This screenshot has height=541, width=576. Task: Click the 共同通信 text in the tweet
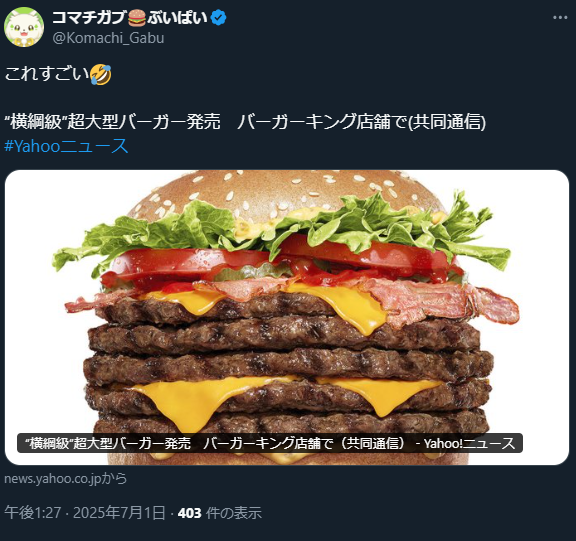(x=447, y=122)
